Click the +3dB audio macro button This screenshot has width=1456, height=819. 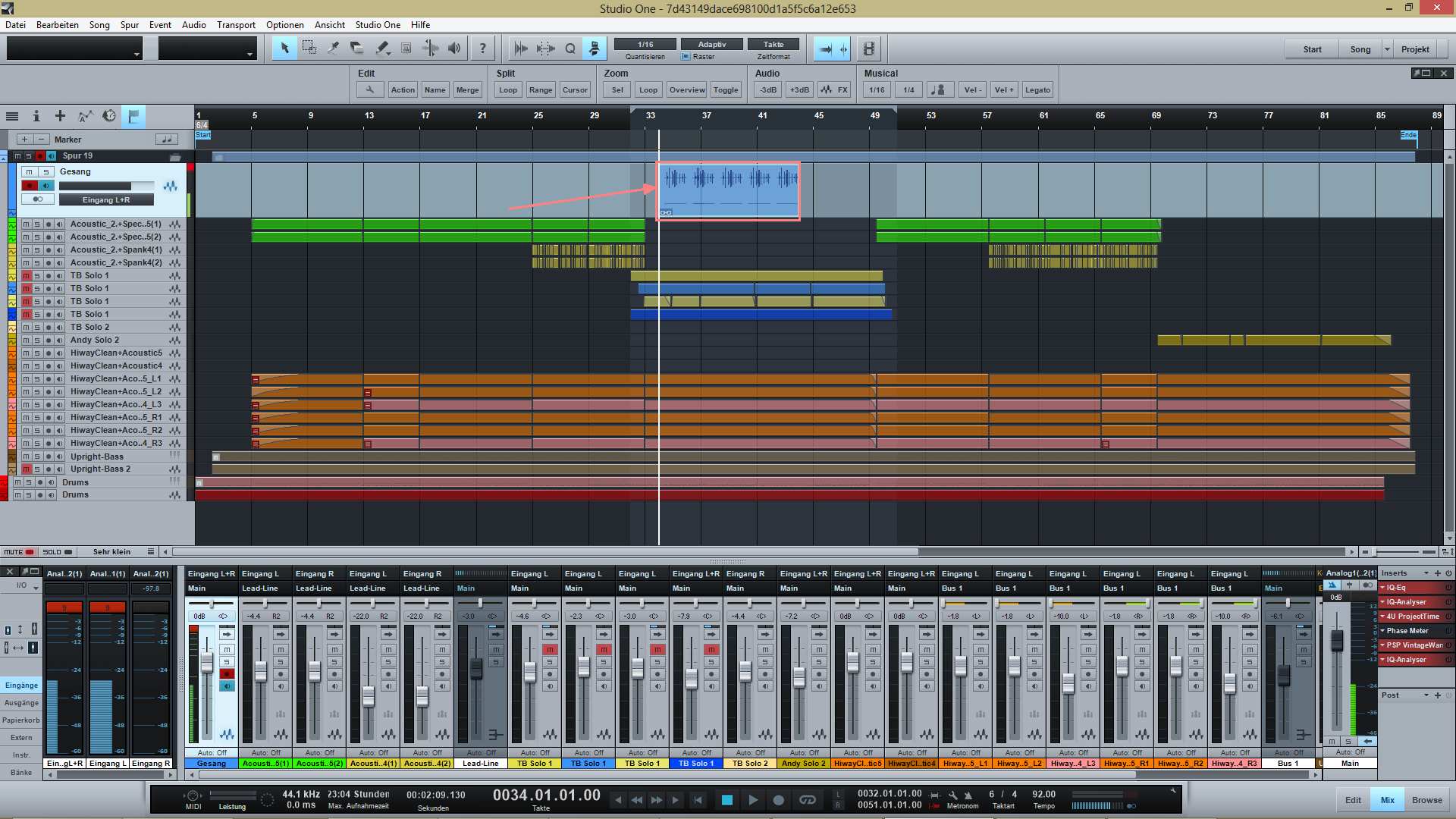pos(799,89)
